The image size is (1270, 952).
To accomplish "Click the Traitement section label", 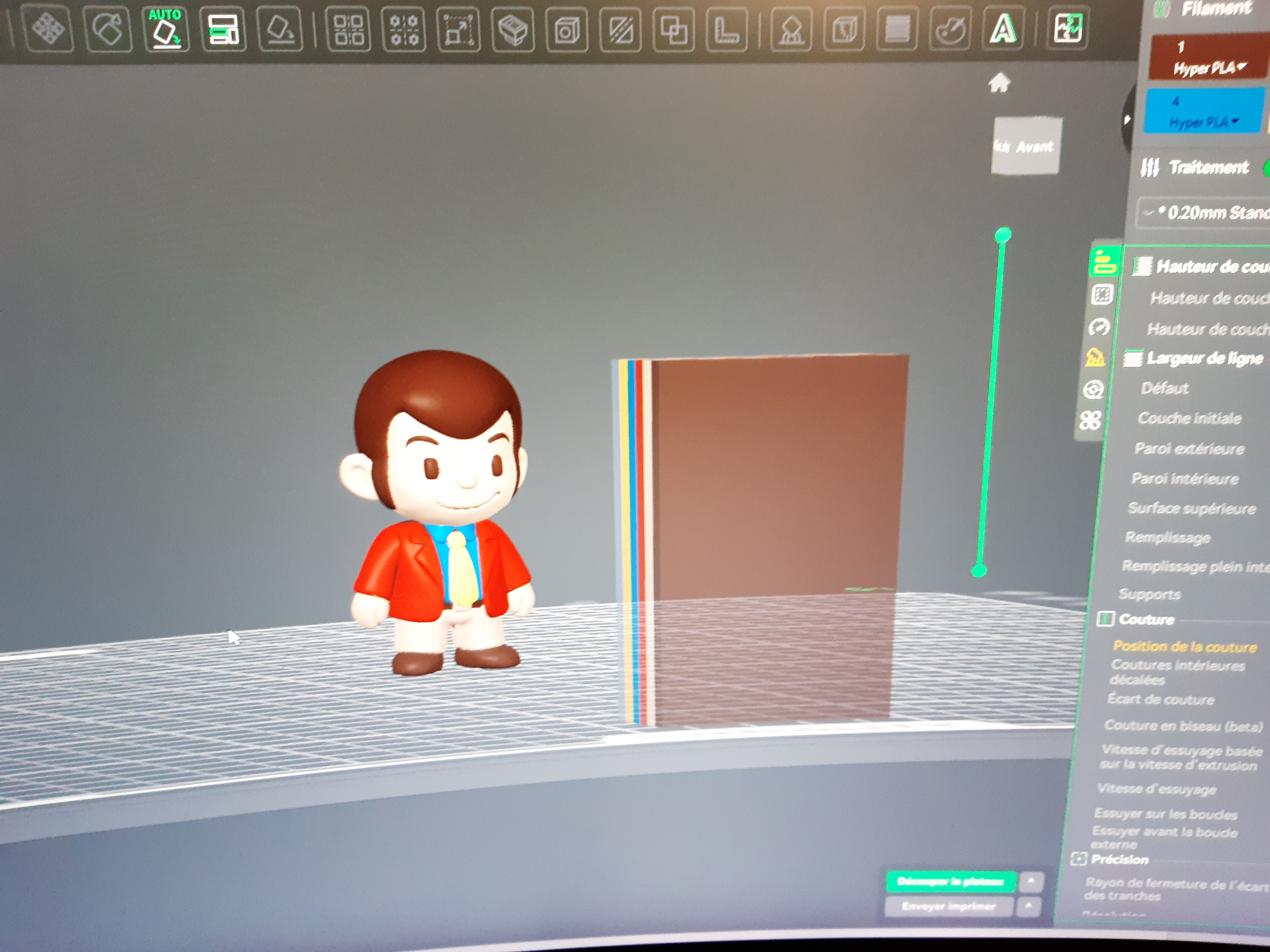I will click(1209, 167).
